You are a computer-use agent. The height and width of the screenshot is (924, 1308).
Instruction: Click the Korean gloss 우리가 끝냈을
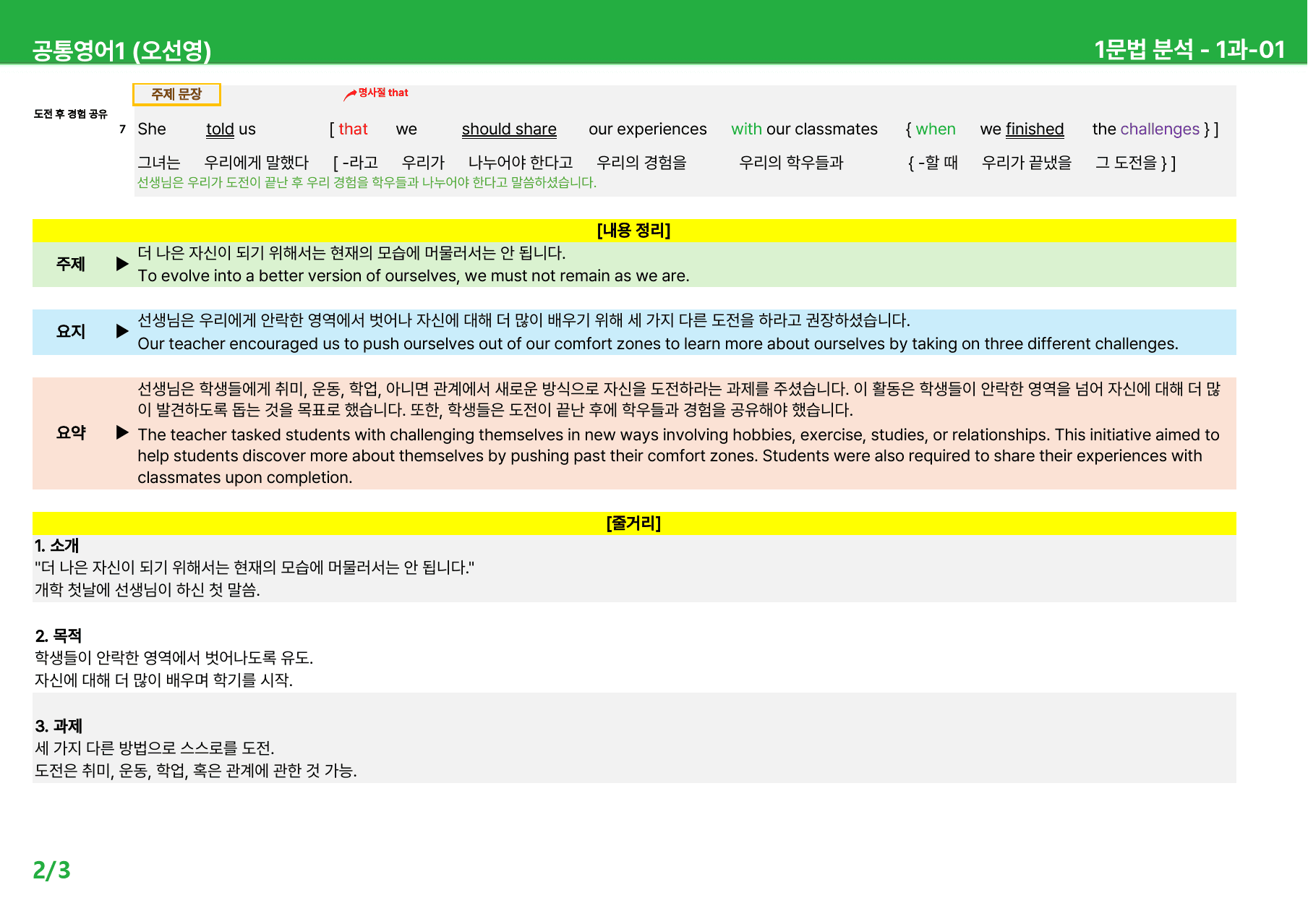coord(1027,163)
